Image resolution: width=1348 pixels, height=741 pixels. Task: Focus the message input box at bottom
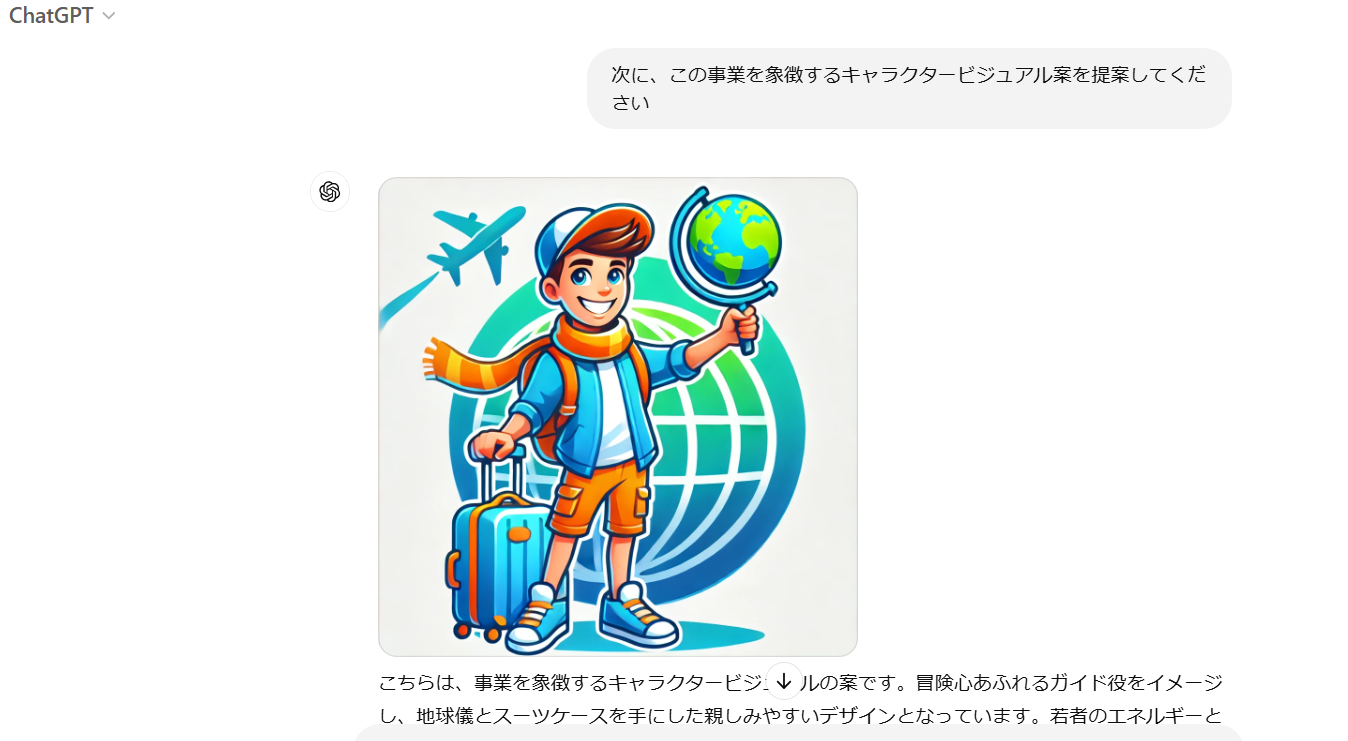pyautogui.click(x=798, y=734)
